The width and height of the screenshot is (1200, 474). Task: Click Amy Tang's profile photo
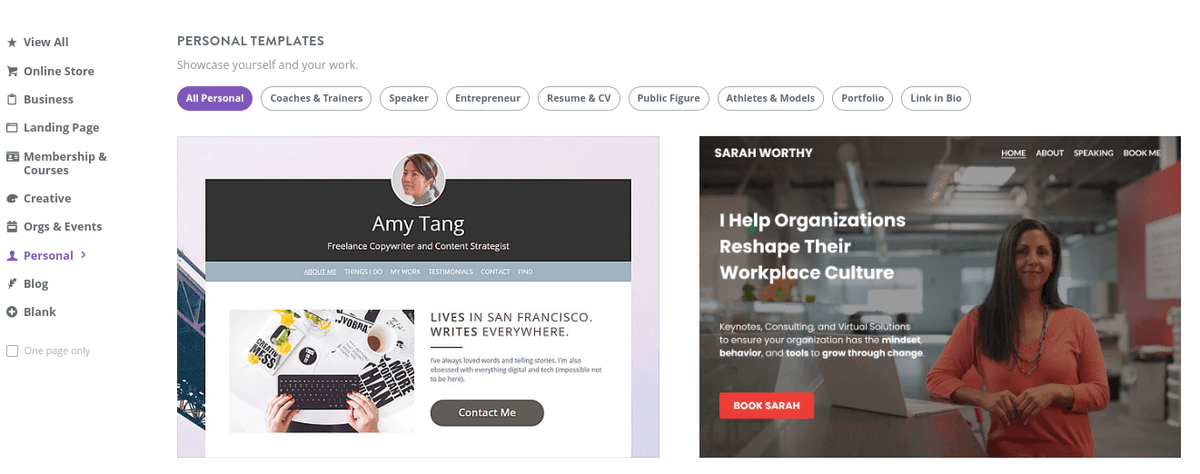pyautogui.click(x=418, y=179)
